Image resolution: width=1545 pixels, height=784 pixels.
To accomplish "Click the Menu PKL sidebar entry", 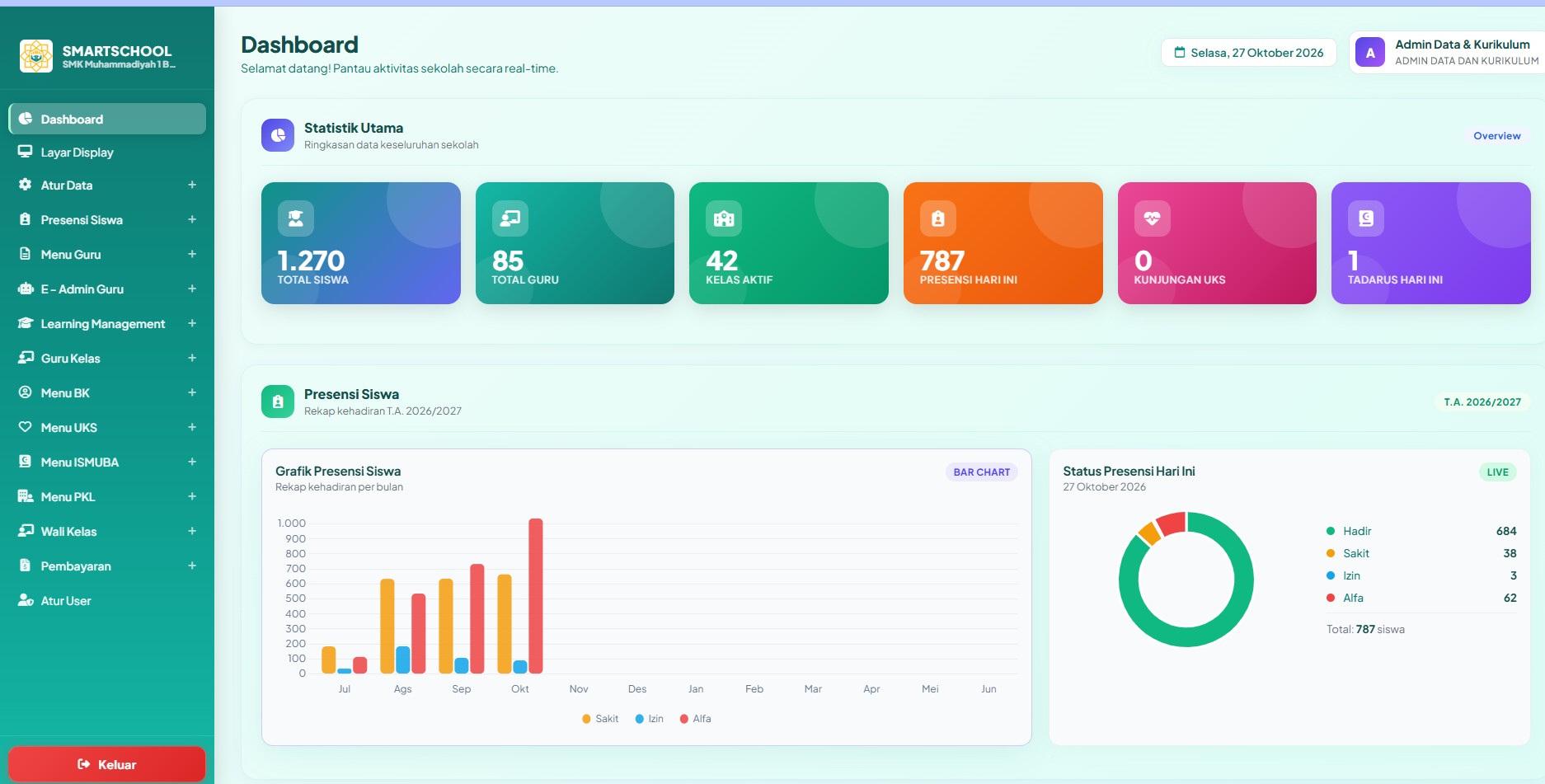I will point(107,496).
